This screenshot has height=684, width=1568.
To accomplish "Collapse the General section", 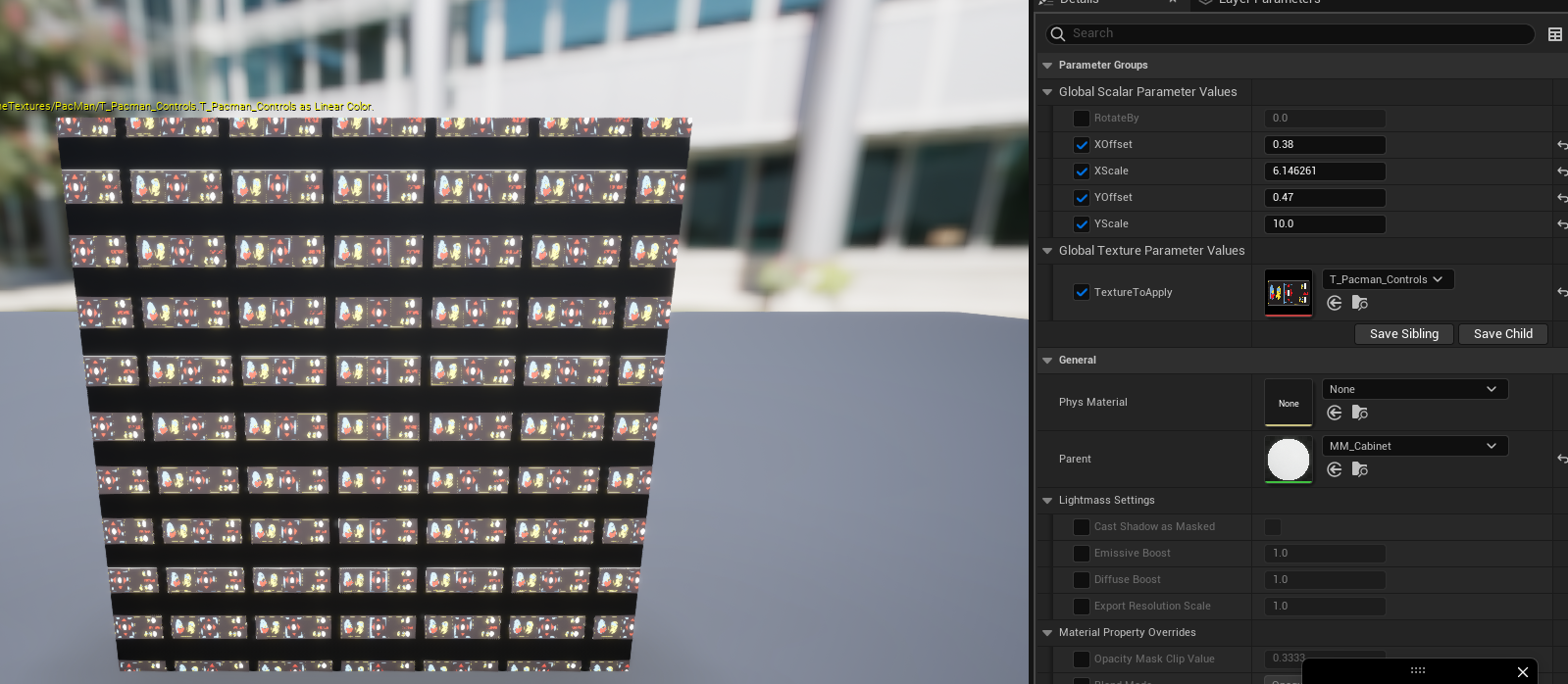I will [1047, 361].
